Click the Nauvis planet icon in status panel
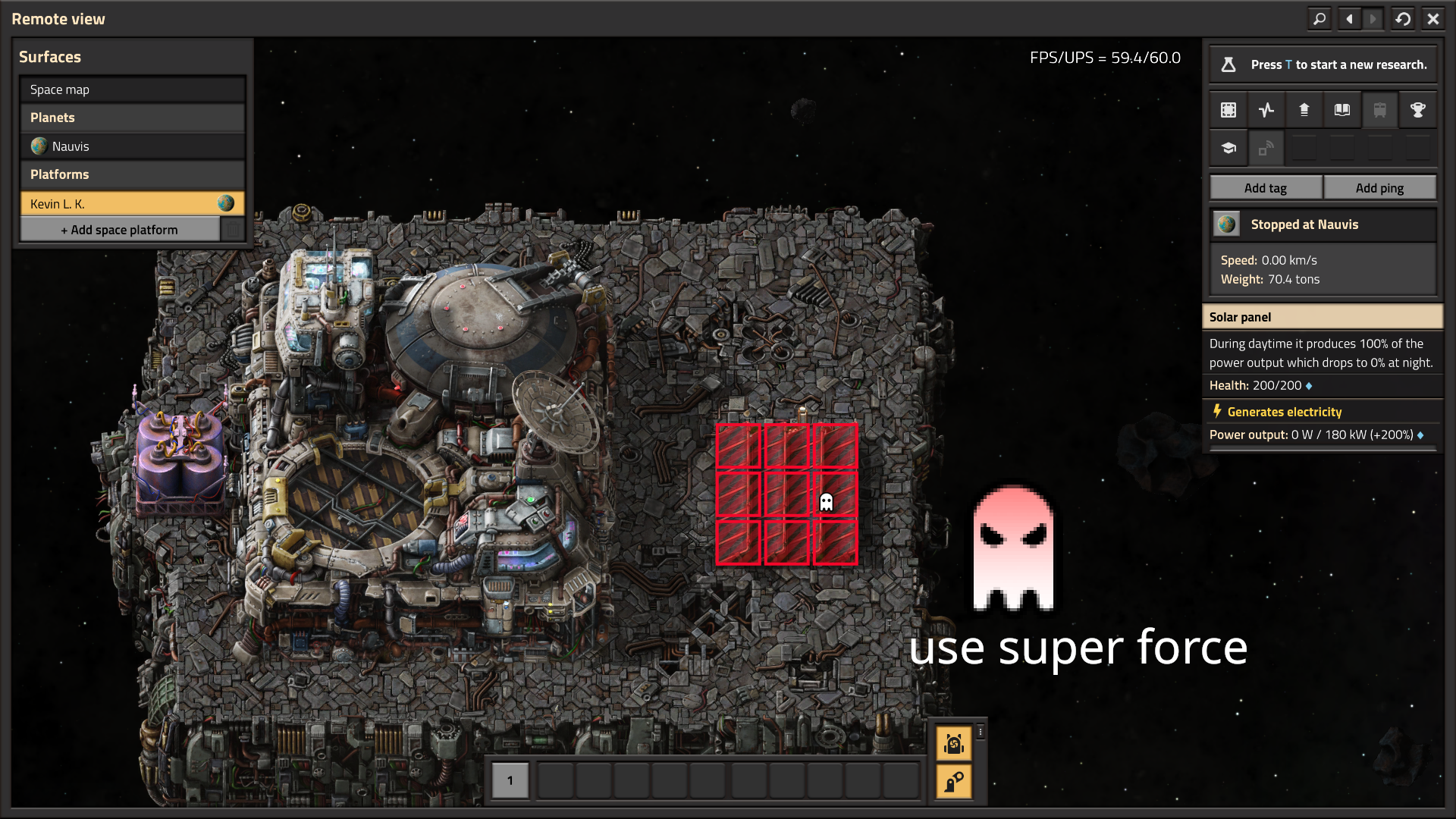Viewport: 1456px width, 819px height. pos(1227,224)
